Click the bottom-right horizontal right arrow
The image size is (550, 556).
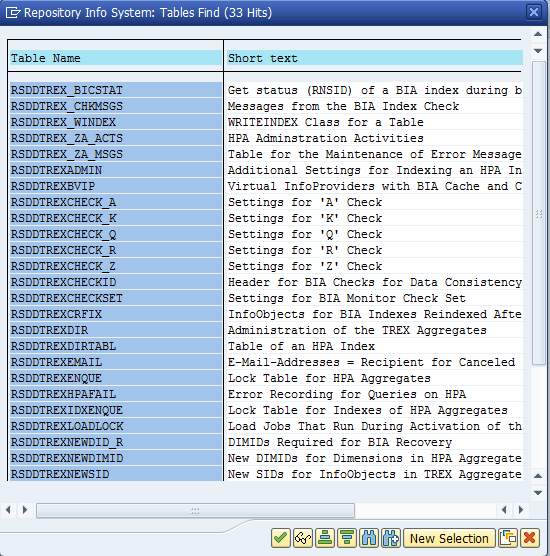[x=521, y=510]
